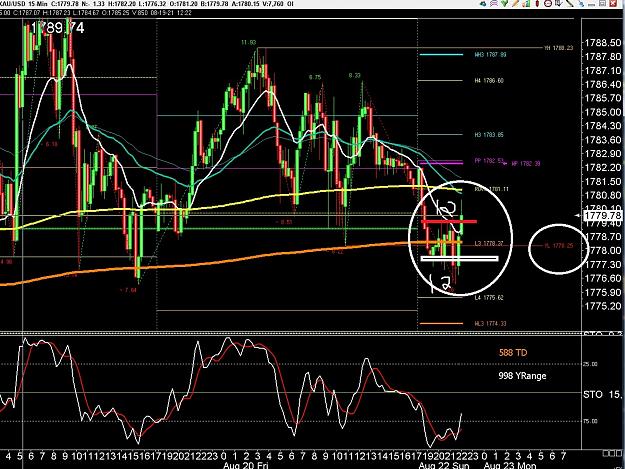Click the 25.00 stochastic level label
Image resolution: width=625 pixels, height=469 pixels.
click(590, 364)
